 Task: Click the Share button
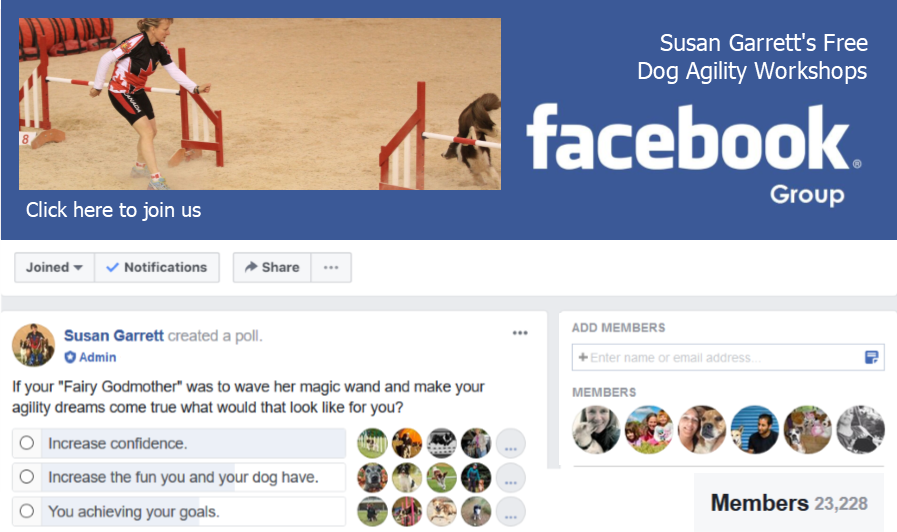coord(272,268)
